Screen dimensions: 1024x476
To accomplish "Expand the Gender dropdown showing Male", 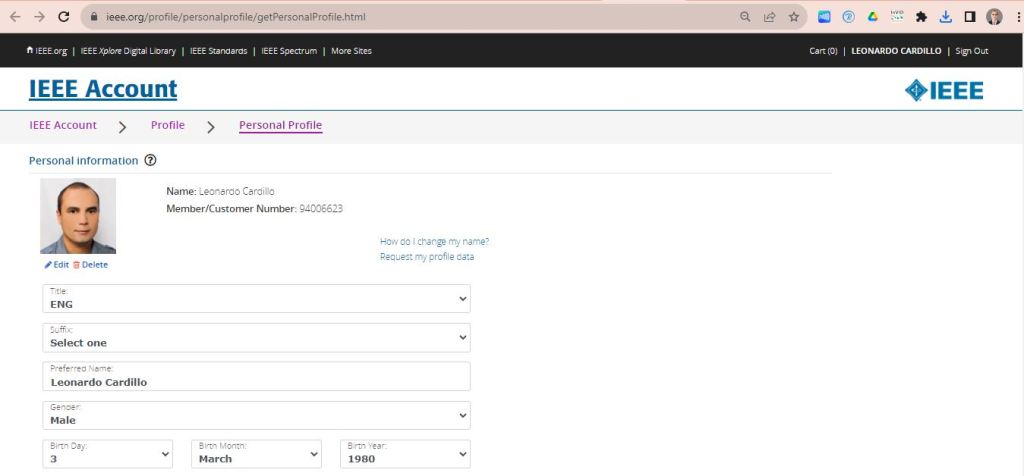I will tap(256, 416).
